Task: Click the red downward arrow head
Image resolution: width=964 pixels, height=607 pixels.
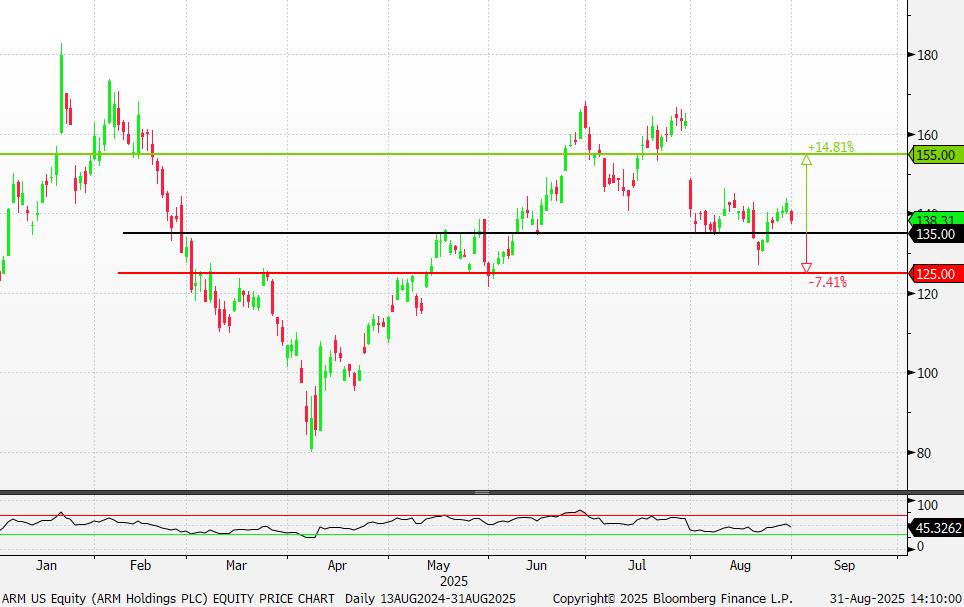Action: pos(806,268)
